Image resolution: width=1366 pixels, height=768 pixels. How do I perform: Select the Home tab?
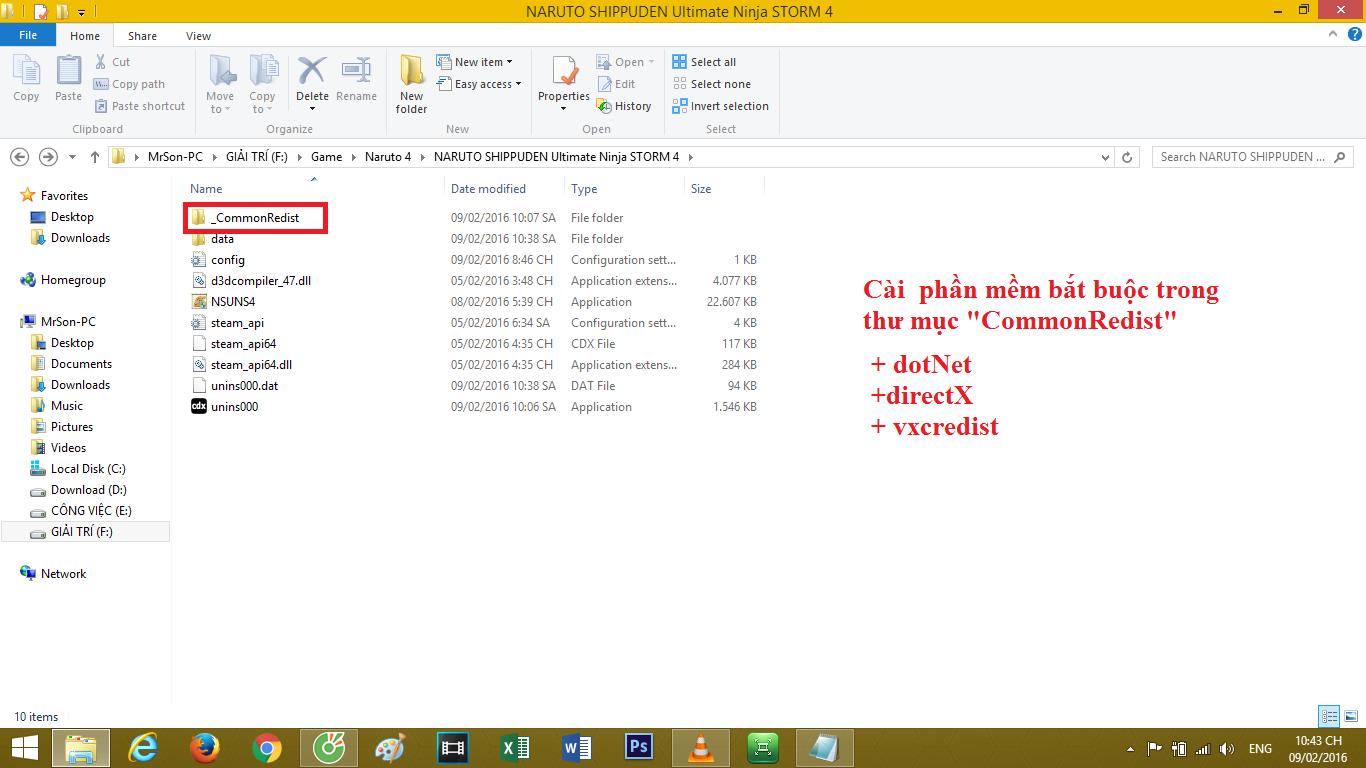tap(85, 36)
